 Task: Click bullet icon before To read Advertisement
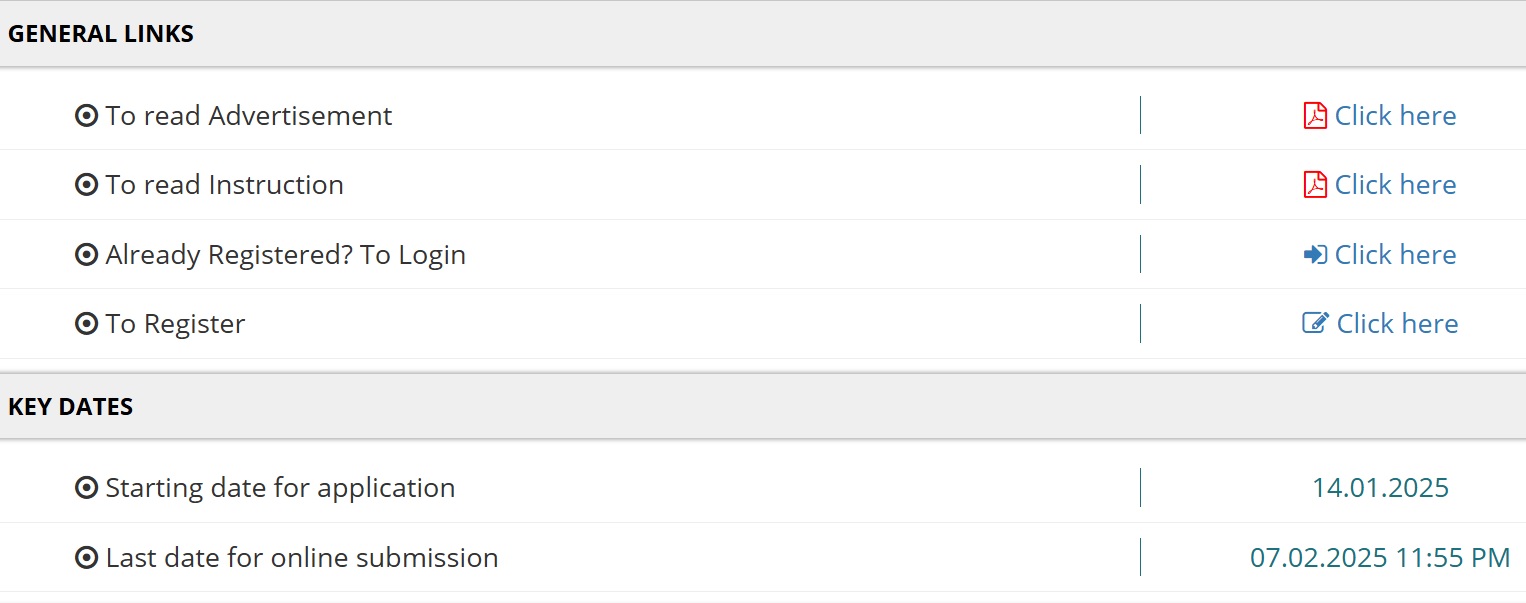pyautogui.click(x=87, y=116)
